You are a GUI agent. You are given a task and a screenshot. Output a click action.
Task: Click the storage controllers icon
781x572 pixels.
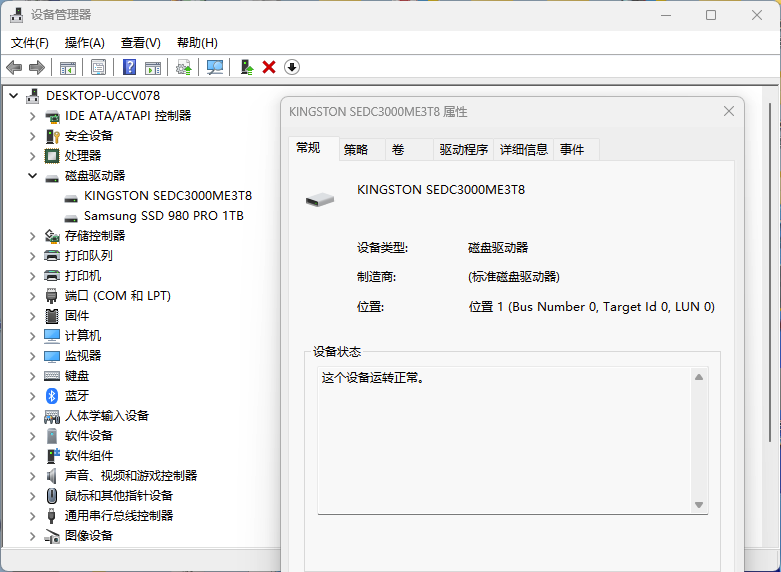click(52, 236)
